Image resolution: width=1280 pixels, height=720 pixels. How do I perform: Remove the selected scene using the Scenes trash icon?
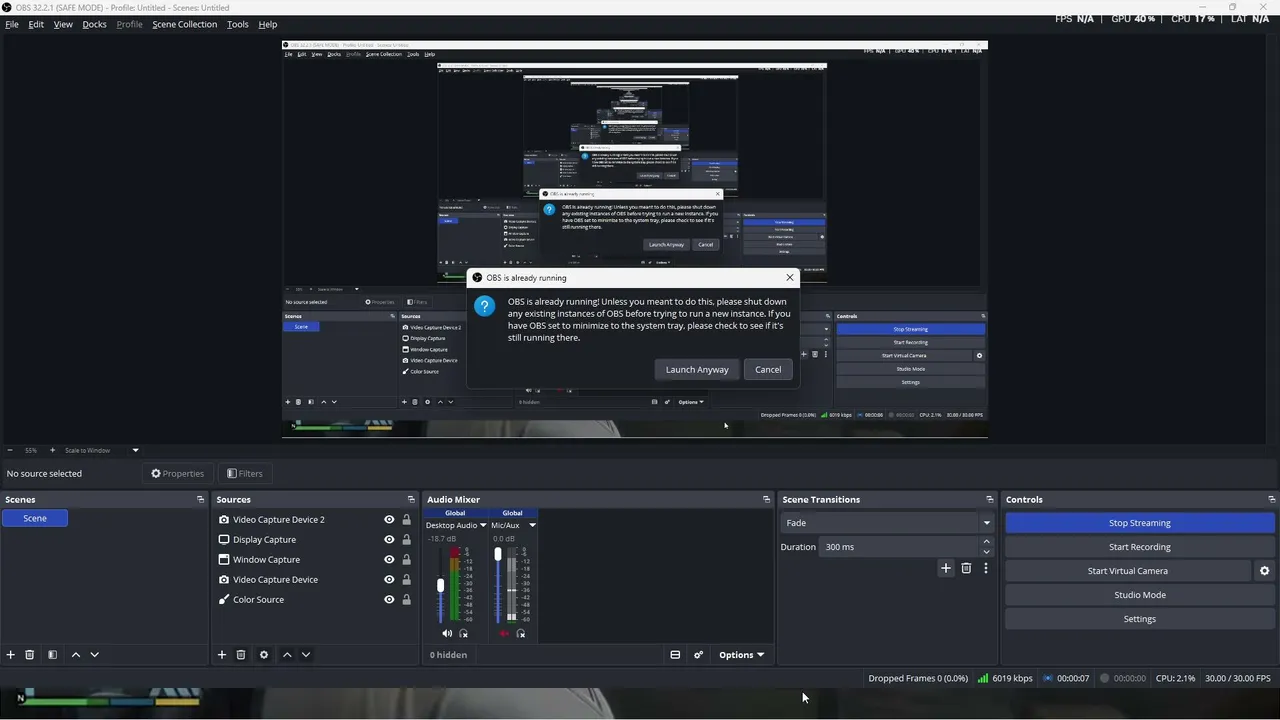click(30, 655)
